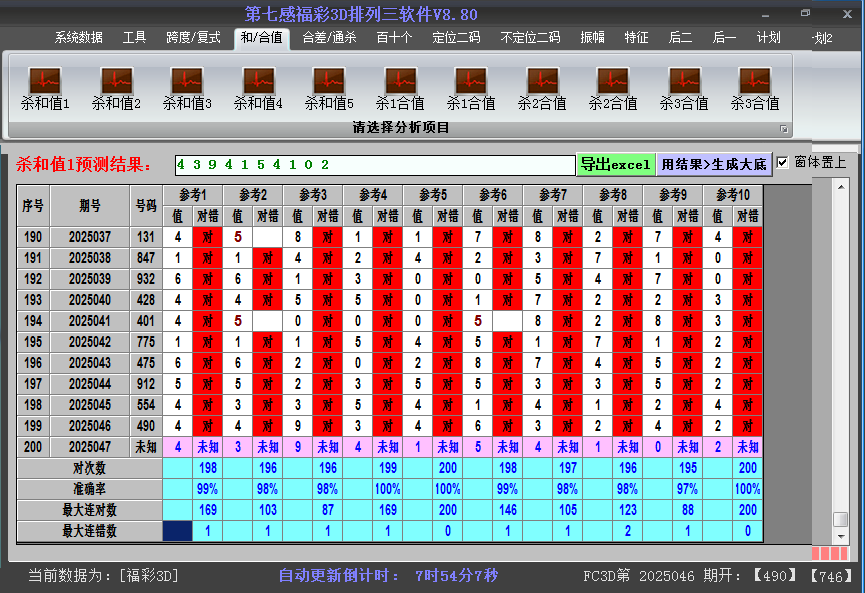Click the 号码 column header
The image size is (865, 593).
click(146, 206)
